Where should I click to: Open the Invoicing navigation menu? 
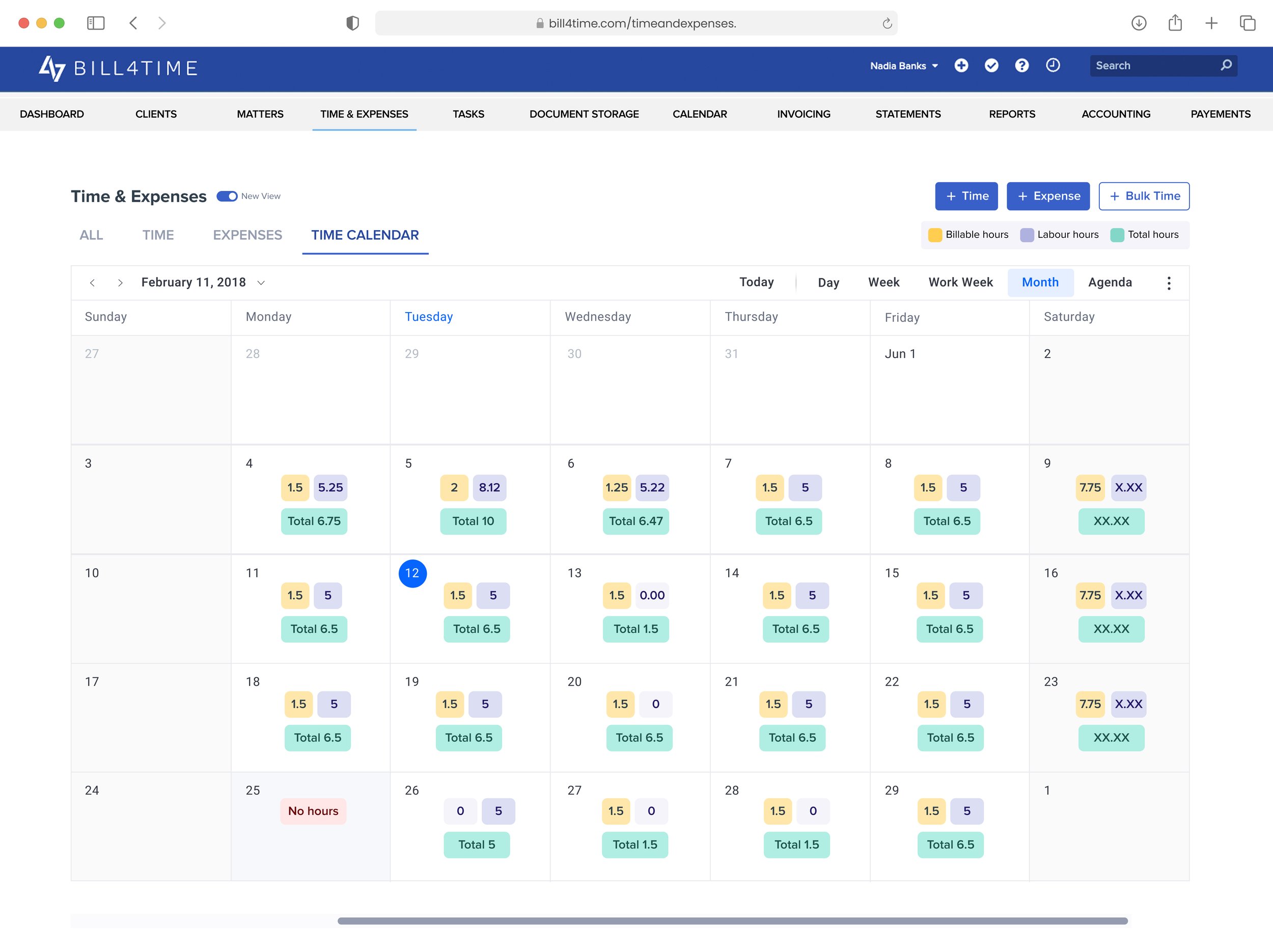click(x=804, y=114)
